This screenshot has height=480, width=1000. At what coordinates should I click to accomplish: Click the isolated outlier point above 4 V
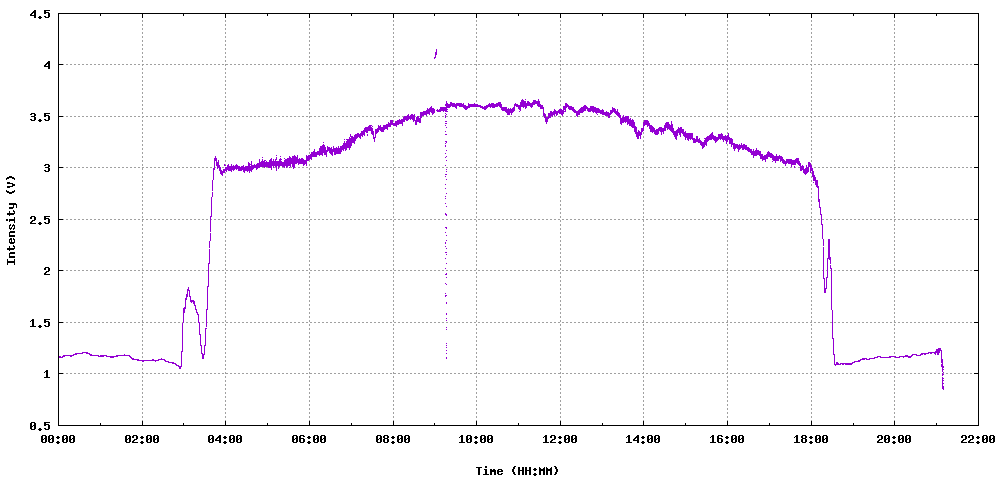(436, 54)
